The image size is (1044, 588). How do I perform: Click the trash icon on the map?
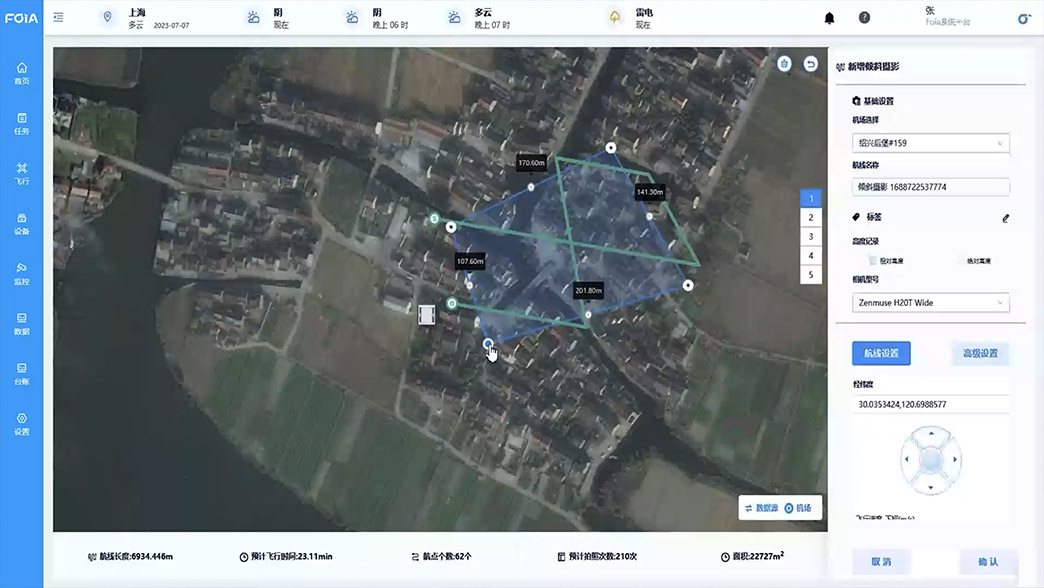pyautogui.click(x=785, y=63)
